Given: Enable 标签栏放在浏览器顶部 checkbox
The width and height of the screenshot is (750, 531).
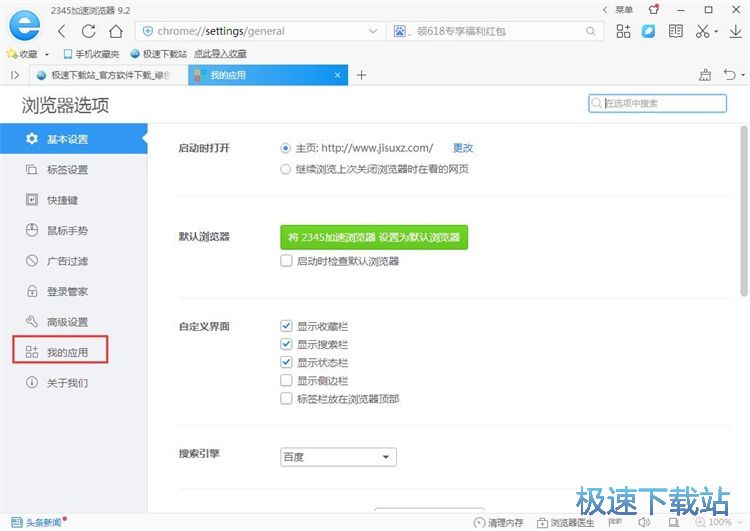Looking at the screenshot, I should 286,398.
